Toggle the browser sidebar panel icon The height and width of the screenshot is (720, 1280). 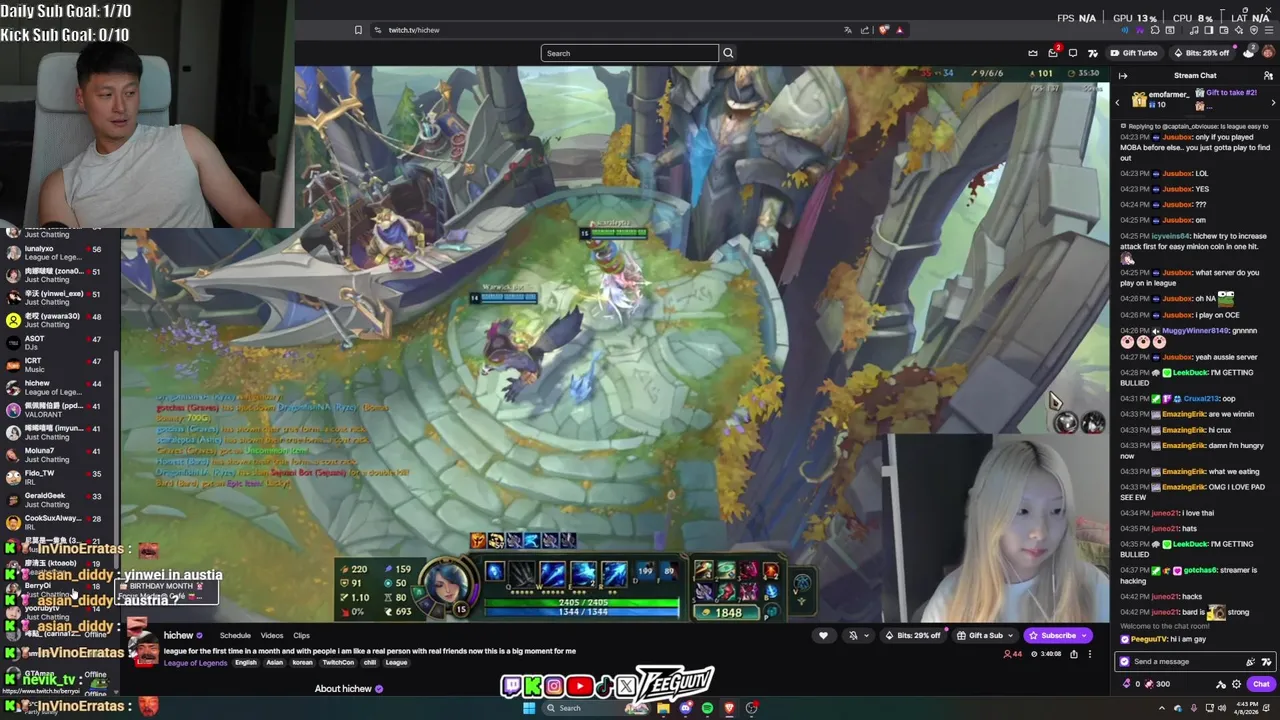1208,30
